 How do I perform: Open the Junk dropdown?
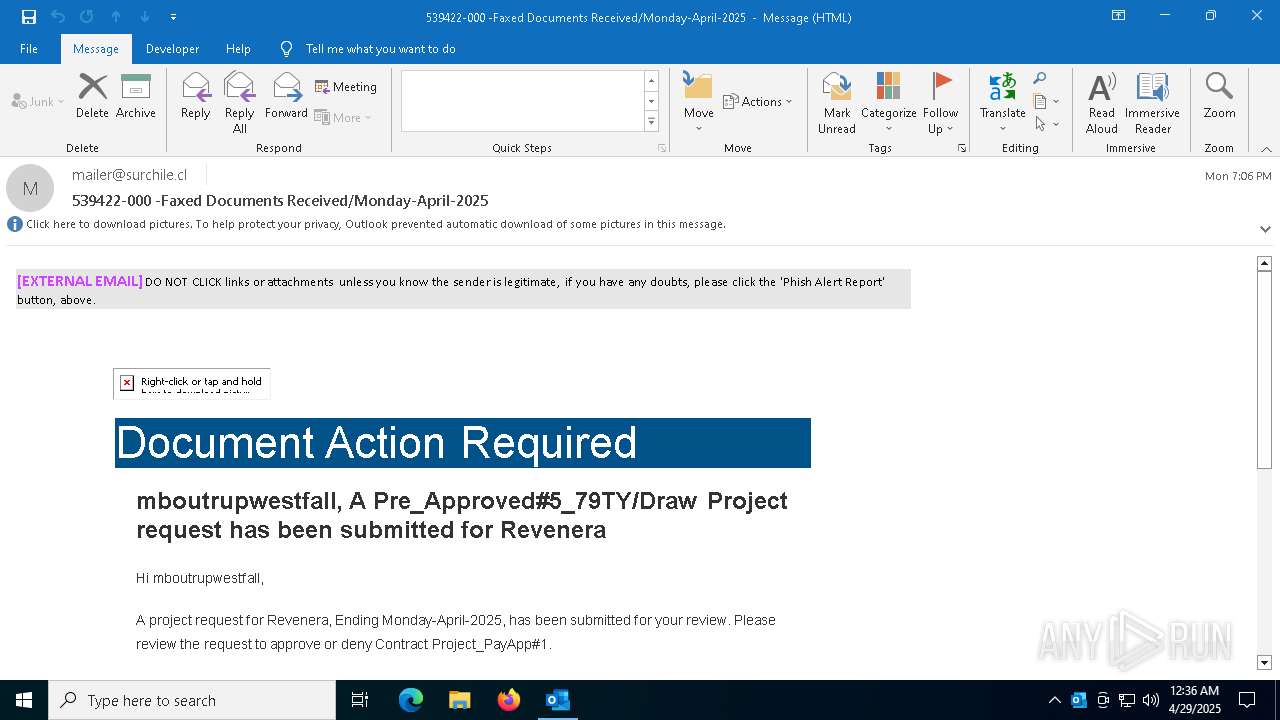[38, 101]
